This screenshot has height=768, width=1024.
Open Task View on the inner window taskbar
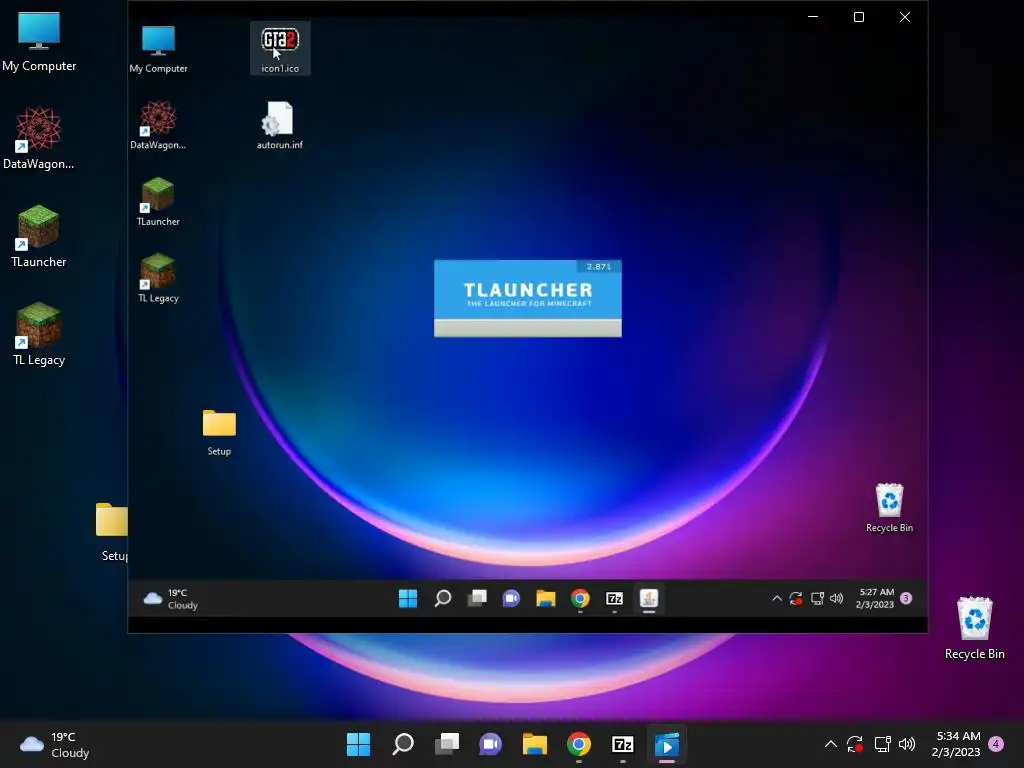coord(477,598)
